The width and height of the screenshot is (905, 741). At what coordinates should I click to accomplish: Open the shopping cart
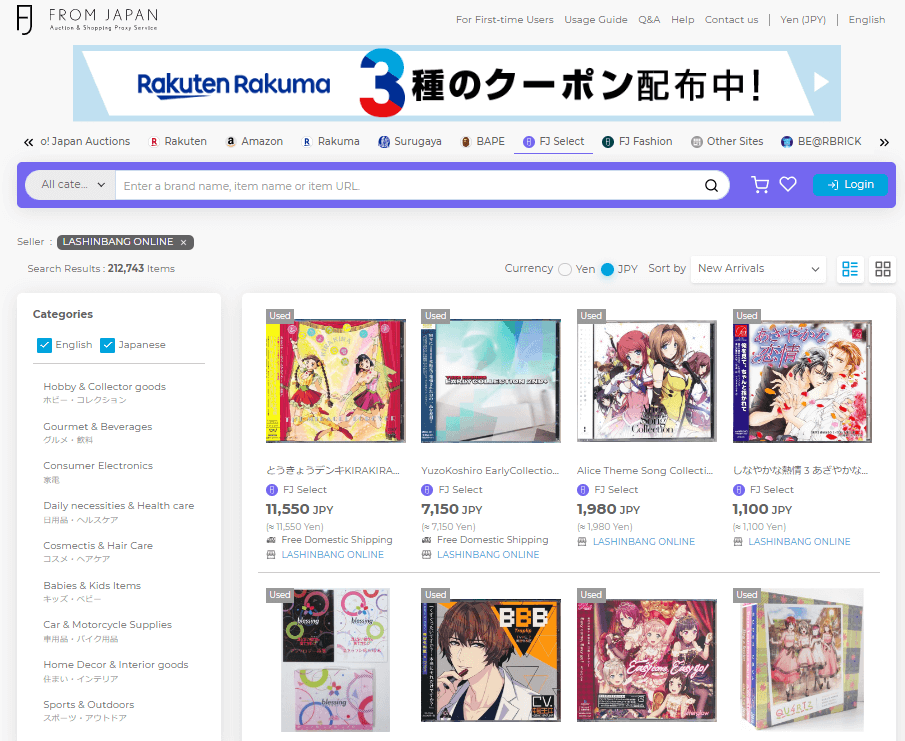tap(760, 185)
